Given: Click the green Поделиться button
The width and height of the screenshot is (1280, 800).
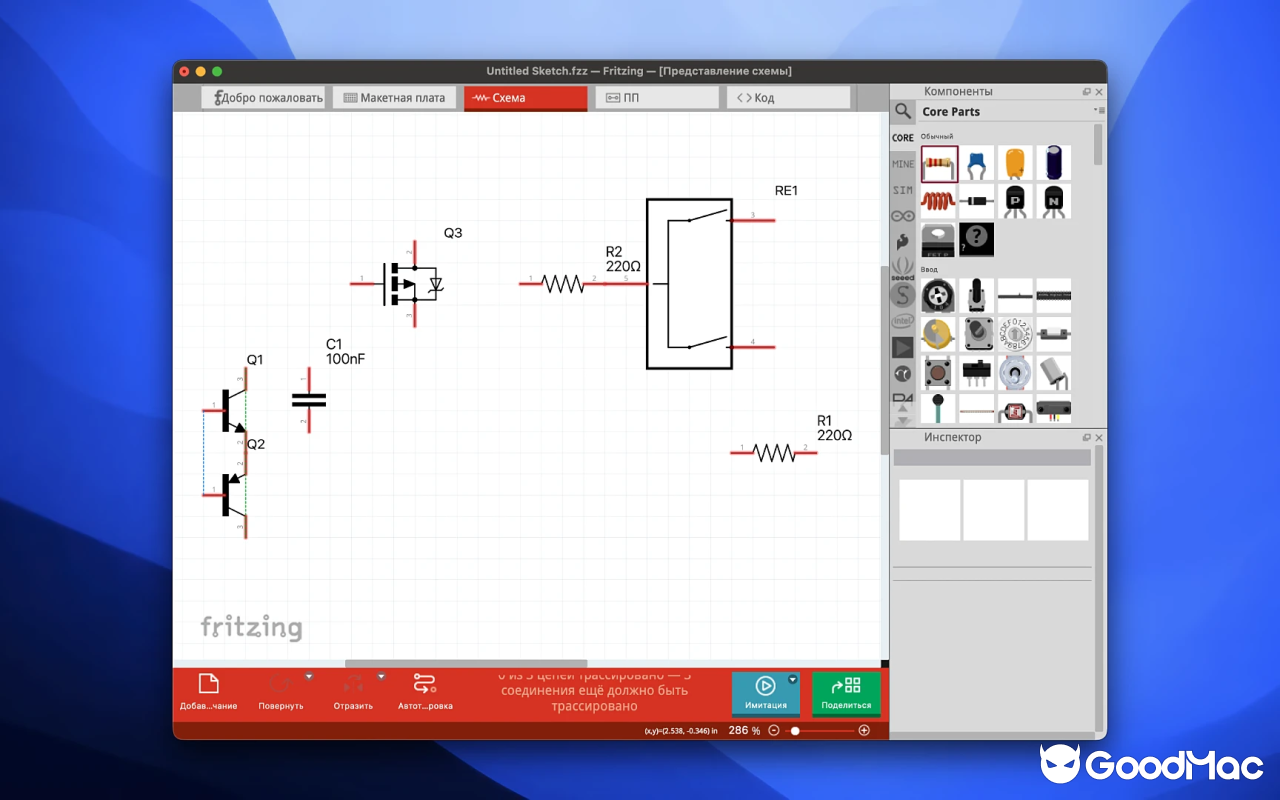Looking at the screenshot, I should point(846,693).
